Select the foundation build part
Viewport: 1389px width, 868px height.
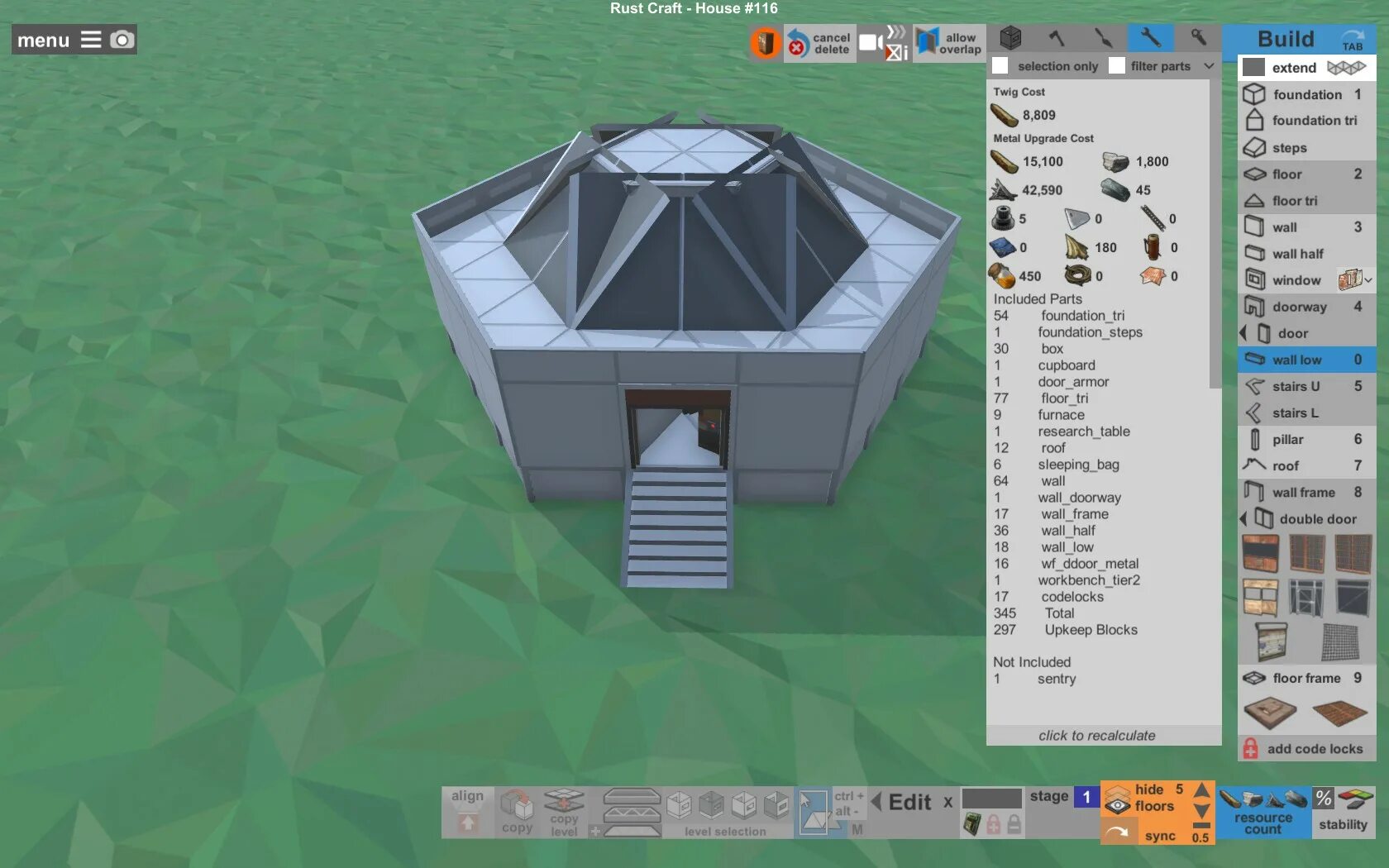(x=1307, y=94)
